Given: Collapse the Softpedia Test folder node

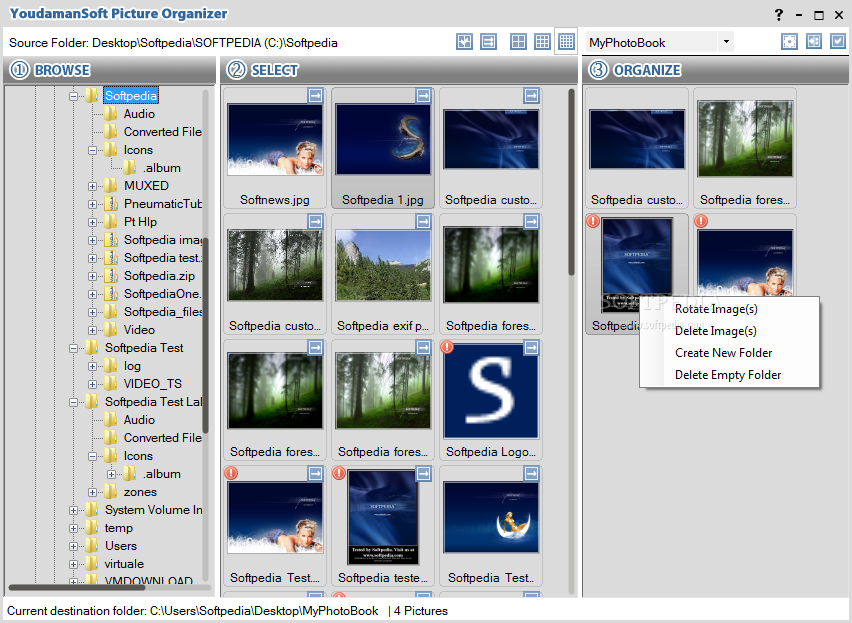Looking at the screenshot, I should [73, 348].
